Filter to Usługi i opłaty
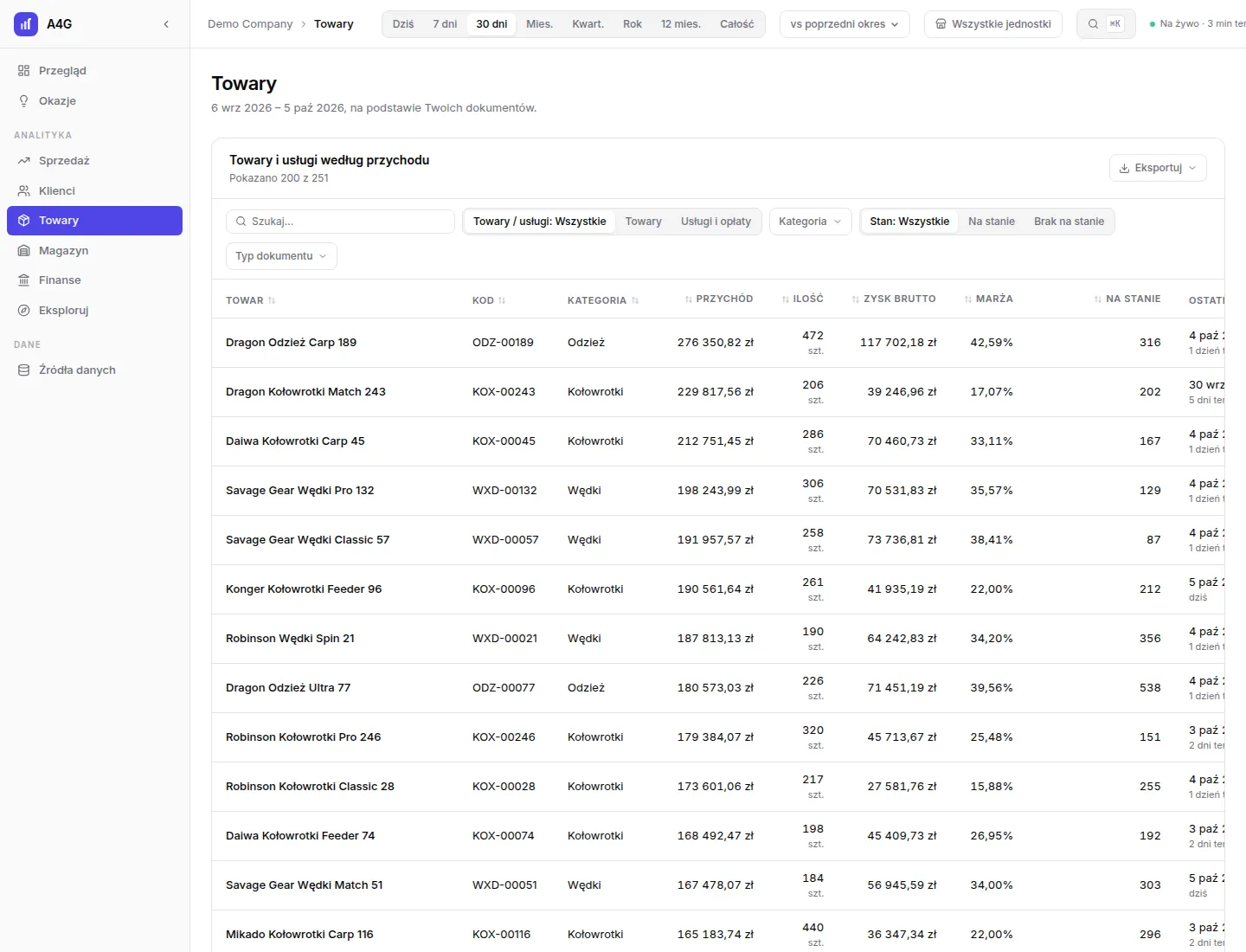 [716, 222]
